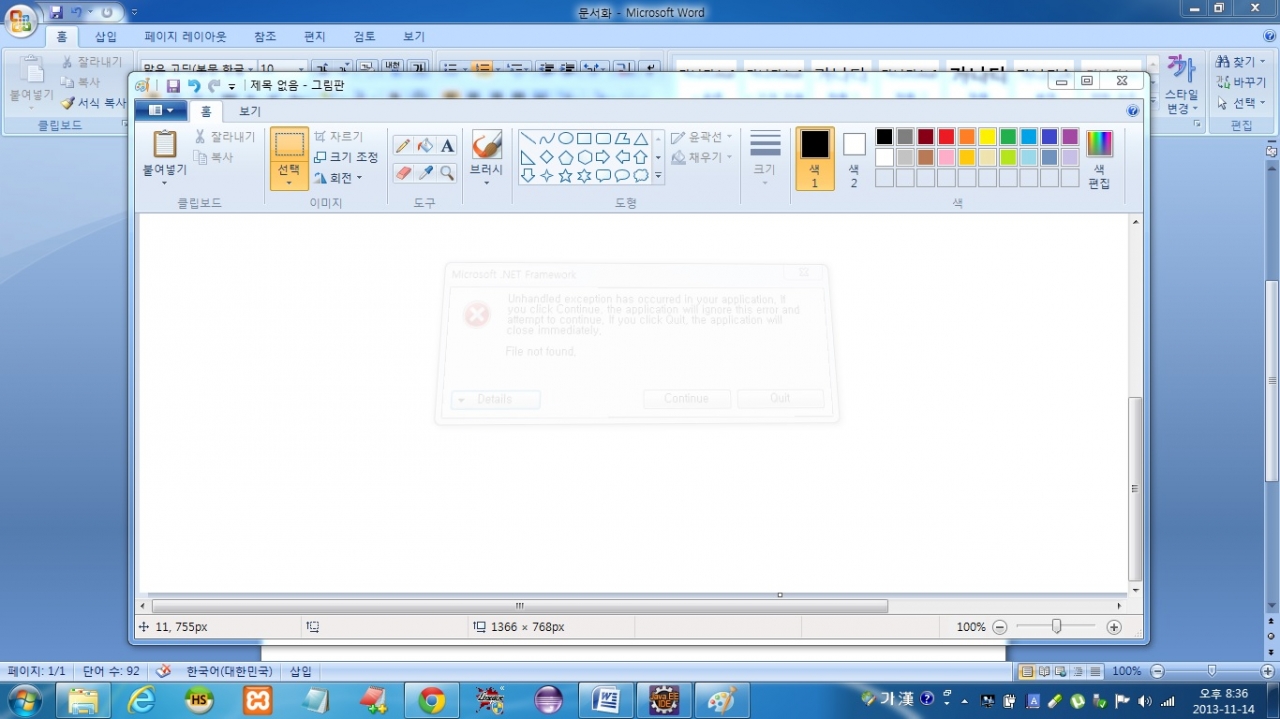Open Word's Insert (삽입) tab
This screenshot has width=1280, height=719.
[x=105, y=36]
